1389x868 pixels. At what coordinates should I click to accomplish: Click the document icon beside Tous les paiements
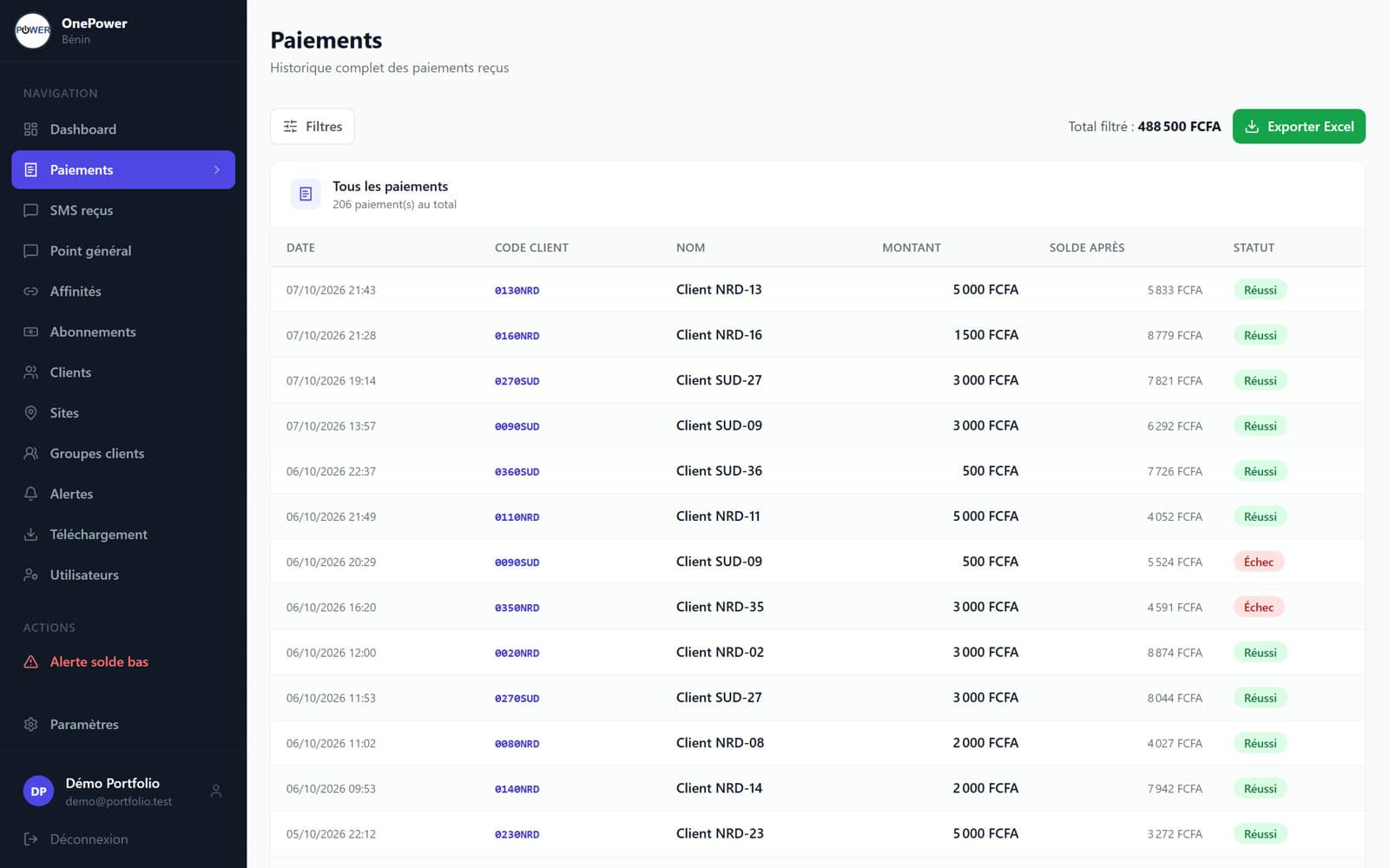coord(306,194)
